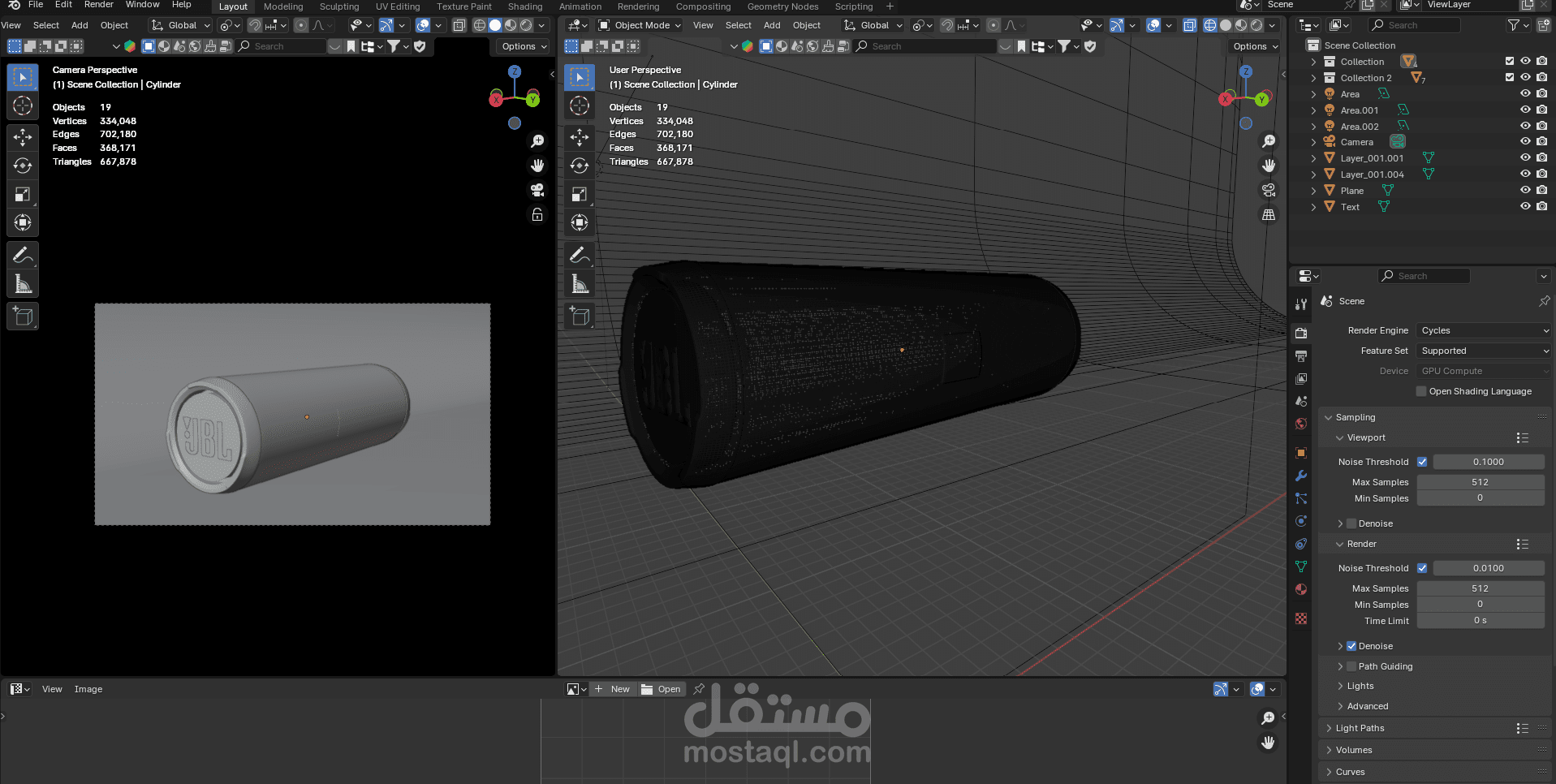Click the Open button in image editor
Screen dimensions: 1556x784
pyautogui.click(x=662, y=689)
